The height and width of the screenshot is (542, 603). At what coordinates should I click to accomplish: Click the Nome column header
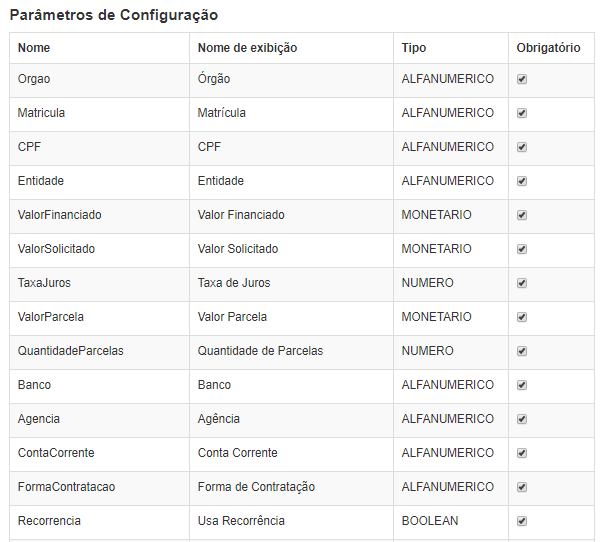pyautogui.click(x=34, y=48)
